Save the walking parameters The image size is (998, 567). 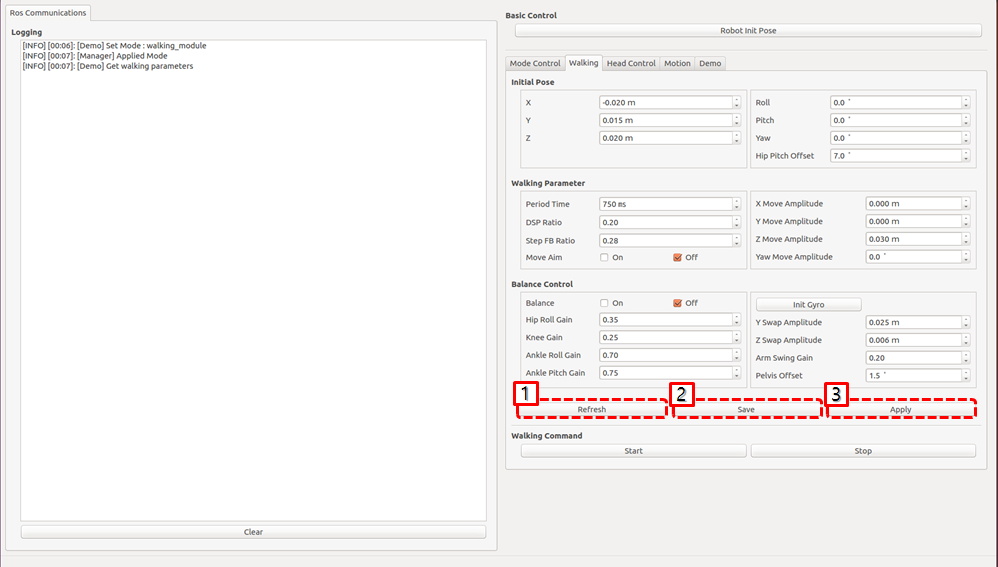click(x=746, y=409)
